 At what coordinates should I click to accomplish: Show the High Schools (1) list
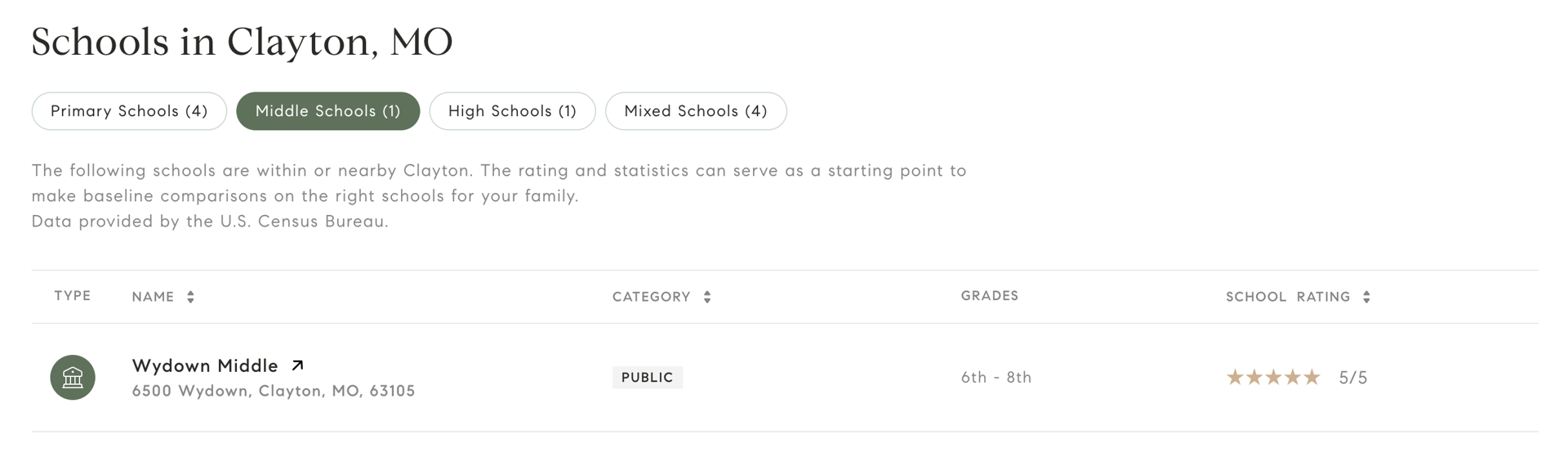[x=512, y=111]
